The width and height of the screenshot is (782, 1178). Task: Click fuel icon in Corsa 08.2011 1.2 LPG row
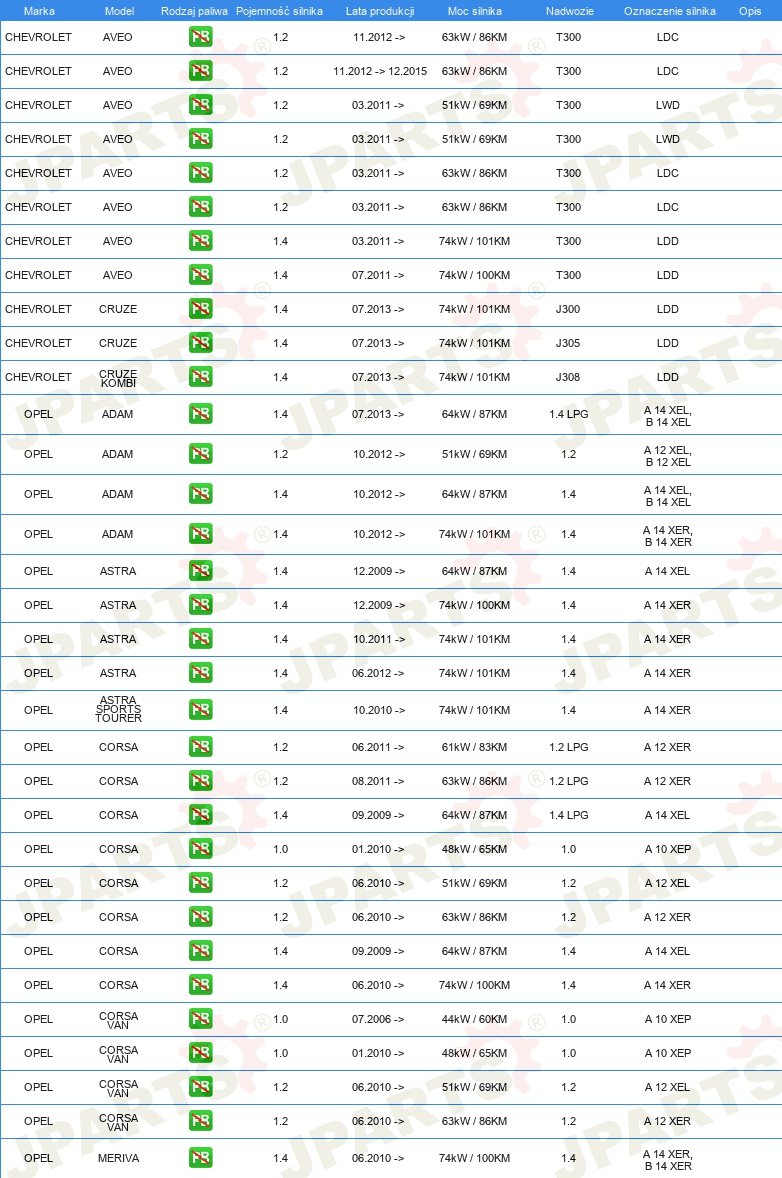[x=201, y=781]
